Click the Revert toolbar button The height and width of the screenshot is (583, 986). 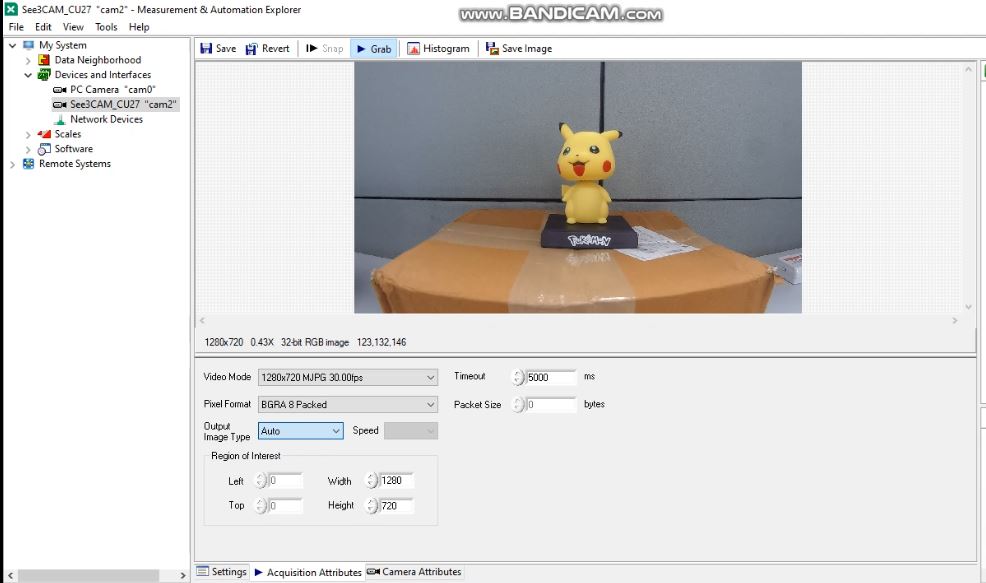(268, 48)
